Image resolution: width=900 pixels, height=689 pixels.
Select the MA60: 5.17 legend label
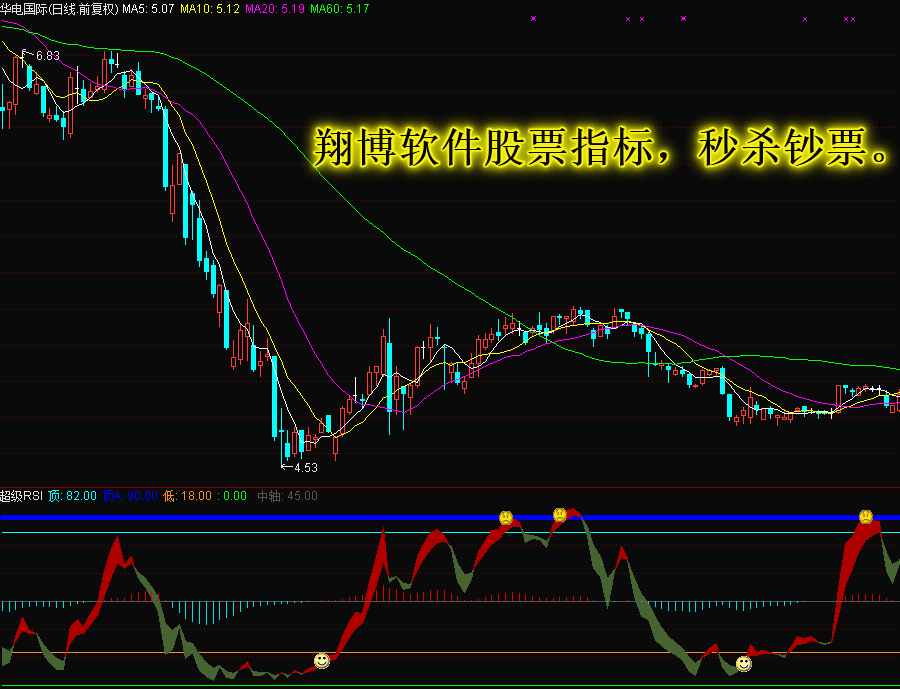tap(340, 9)
